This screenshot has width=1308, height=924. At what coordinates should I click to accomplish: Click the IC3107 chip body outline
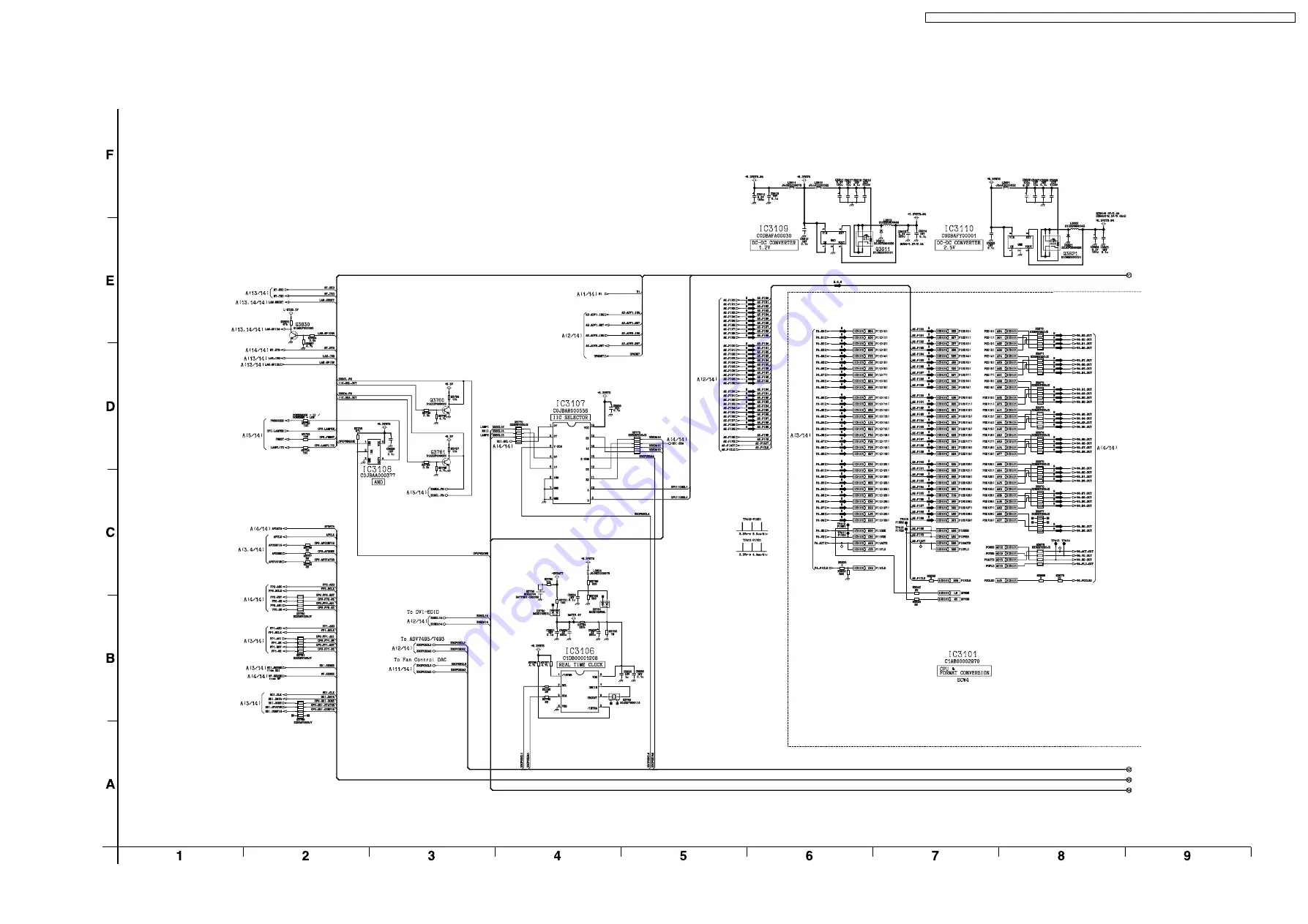coord(572,462)
